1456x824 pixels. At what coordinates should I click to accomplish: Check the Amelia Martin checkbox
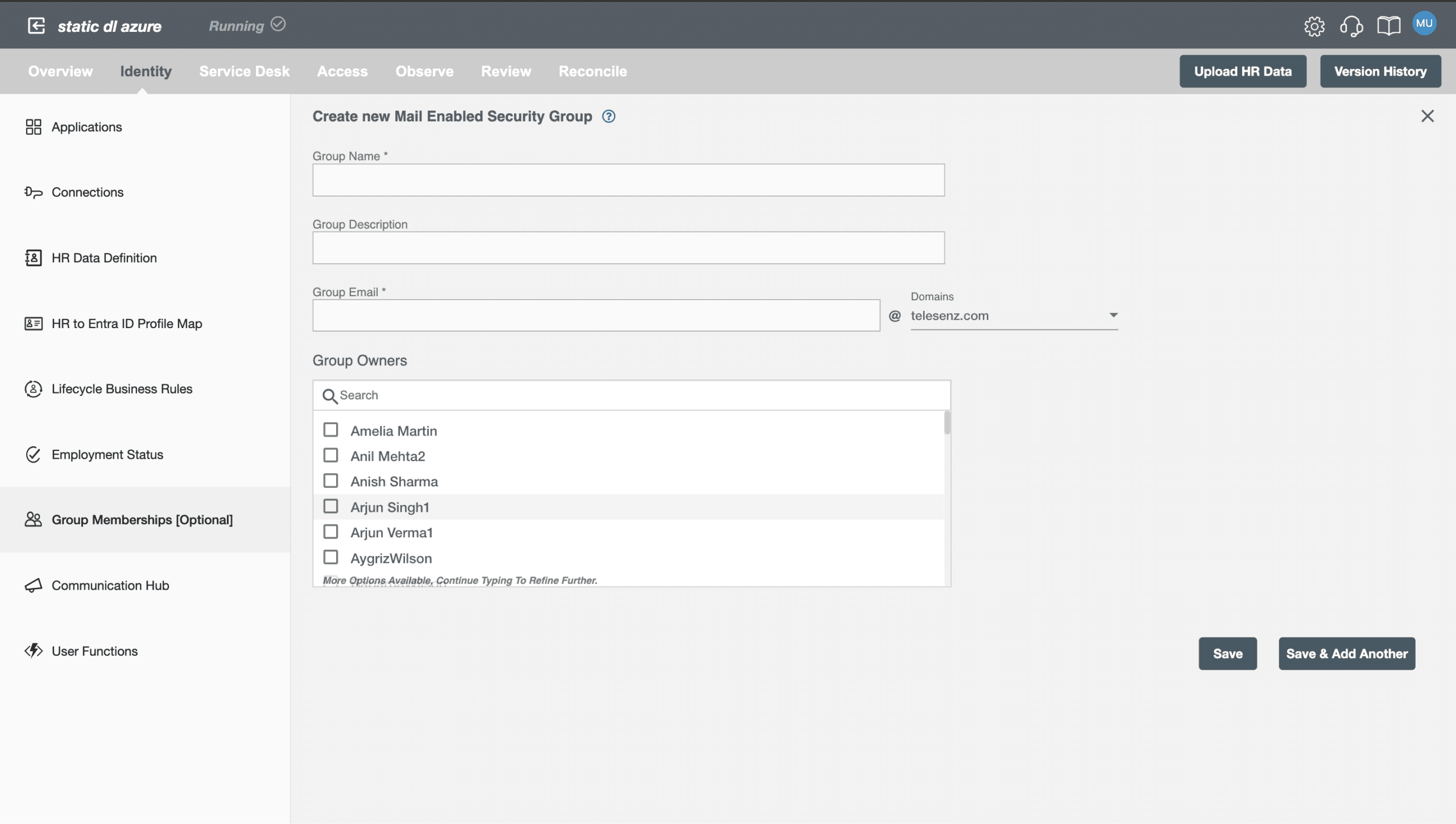tap(330, 430)
